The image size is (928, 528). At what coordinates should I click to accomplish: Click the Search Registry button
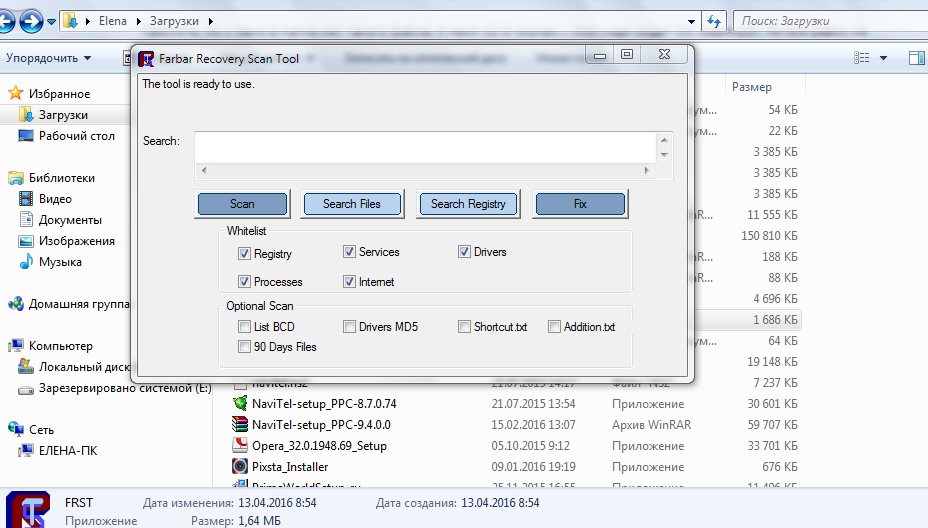[468, 204]
